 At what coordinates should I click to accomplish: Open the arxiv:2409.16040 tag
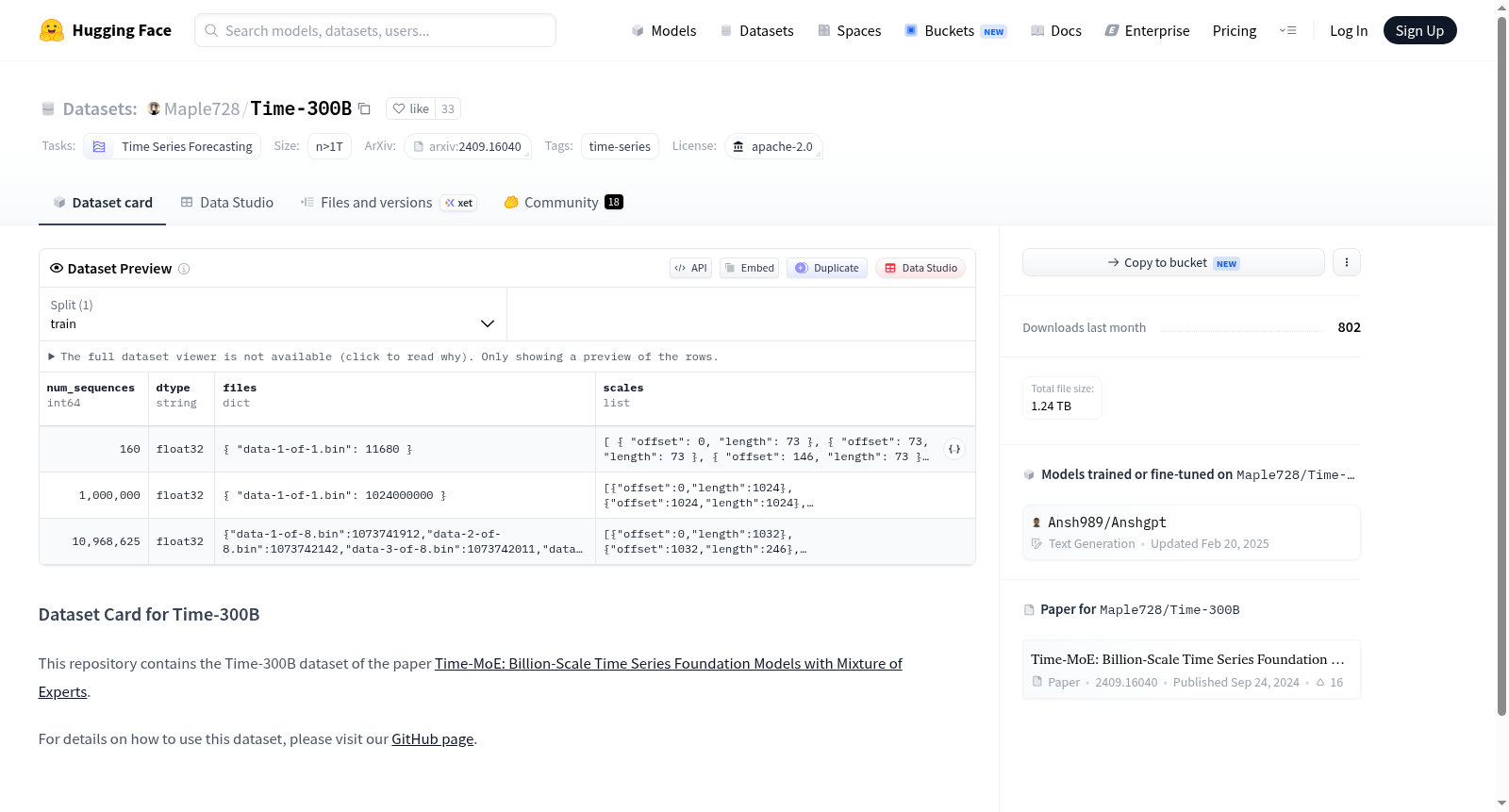pyautogui.click(x=468, y=146)
